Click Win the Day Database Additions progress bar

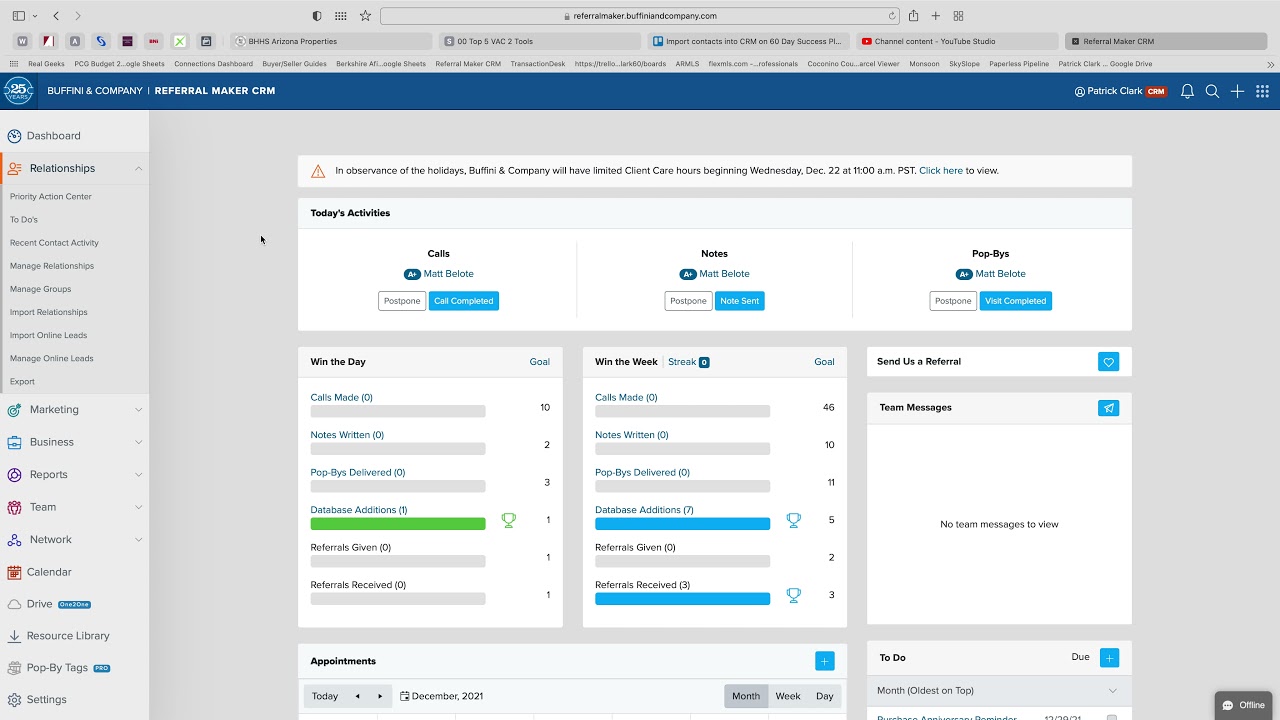point(398,524)
